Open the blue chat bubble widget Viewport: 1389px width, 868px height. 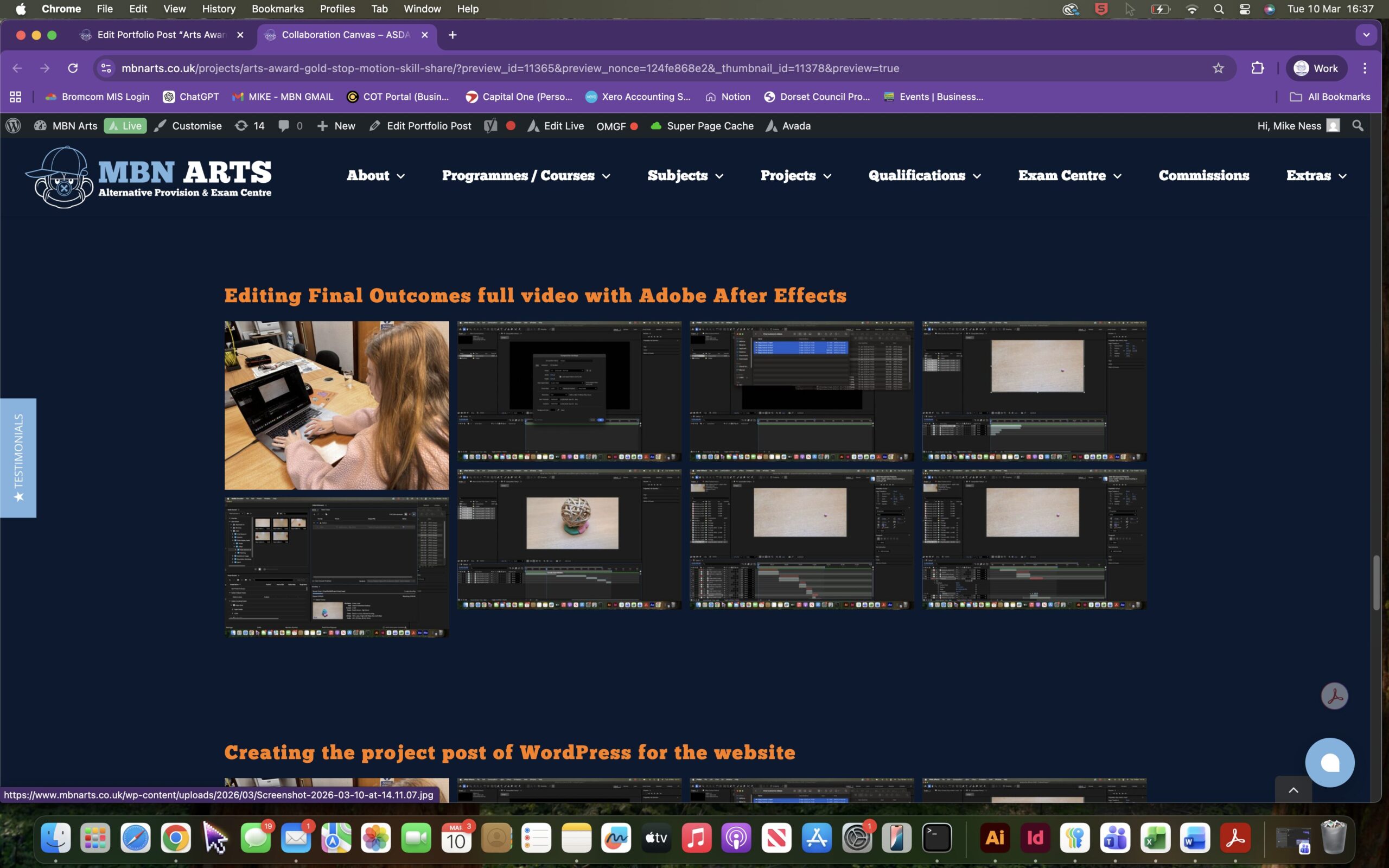point(1330,762)
